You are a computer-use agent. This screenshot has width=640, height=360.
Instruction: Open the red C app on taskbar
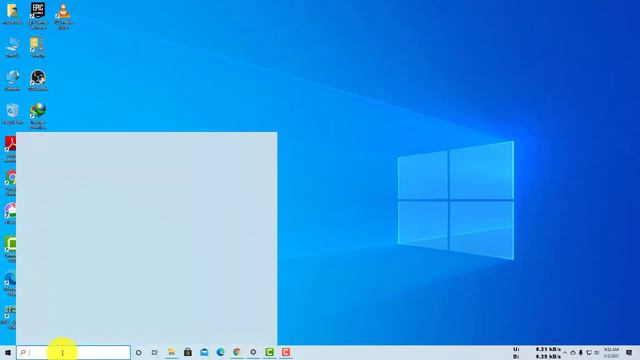286,352
